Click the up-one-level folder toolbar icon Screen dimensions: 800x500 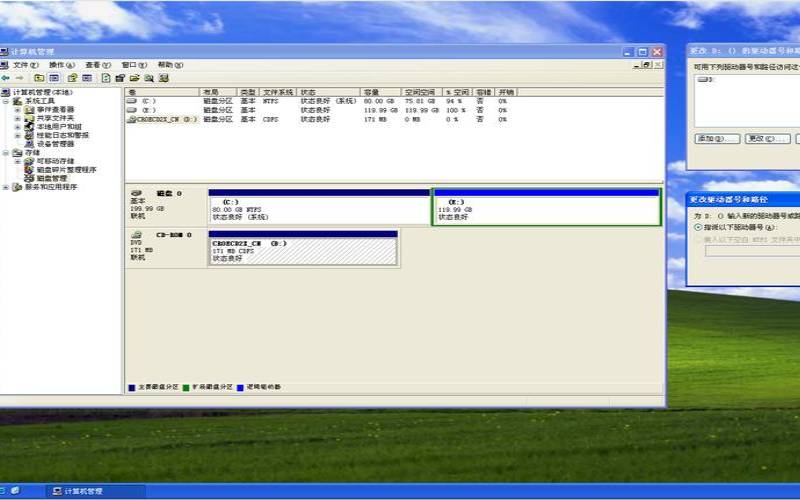39,78
